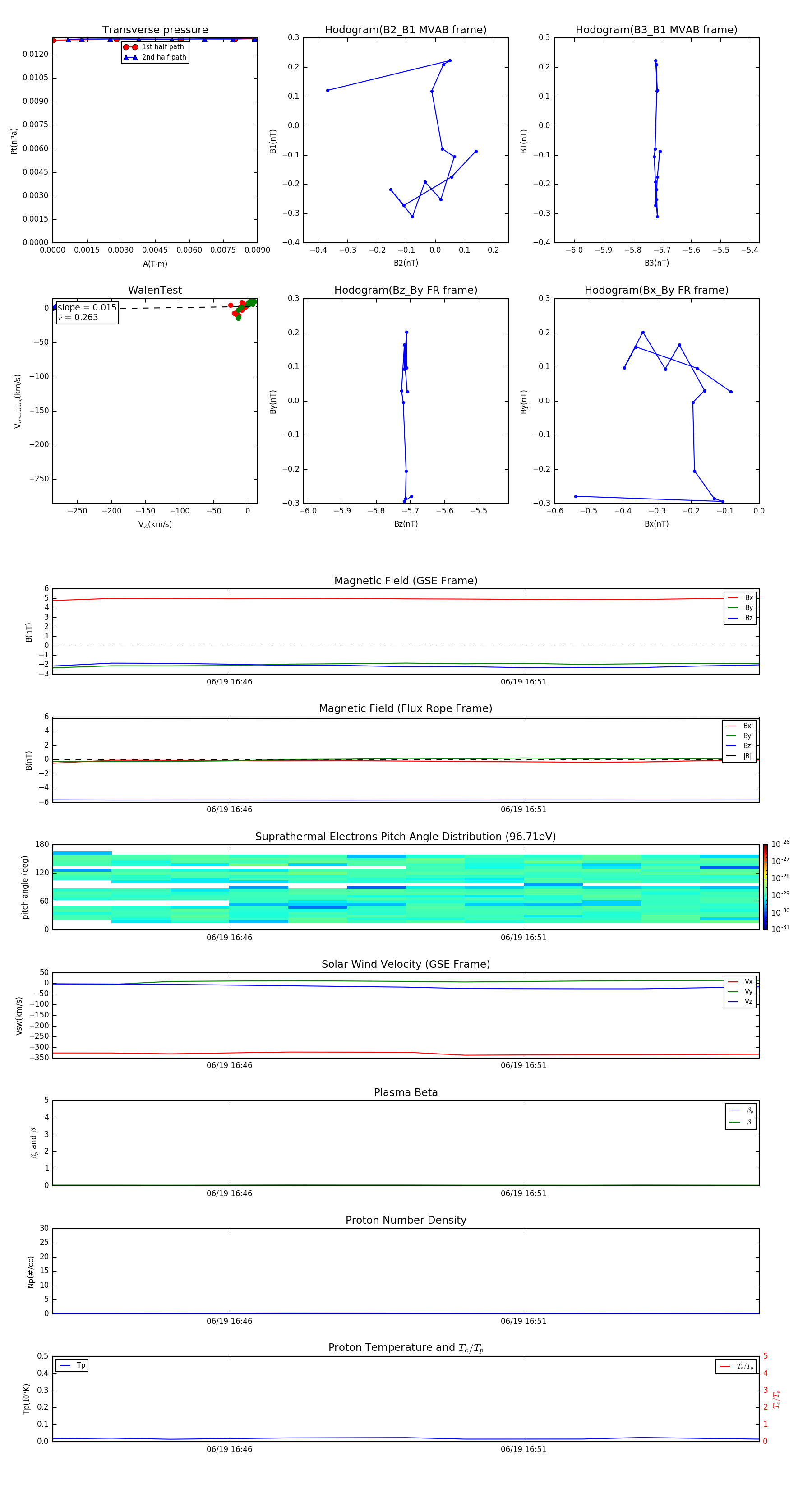Click the Tp legend box

tap(72, 1365)
